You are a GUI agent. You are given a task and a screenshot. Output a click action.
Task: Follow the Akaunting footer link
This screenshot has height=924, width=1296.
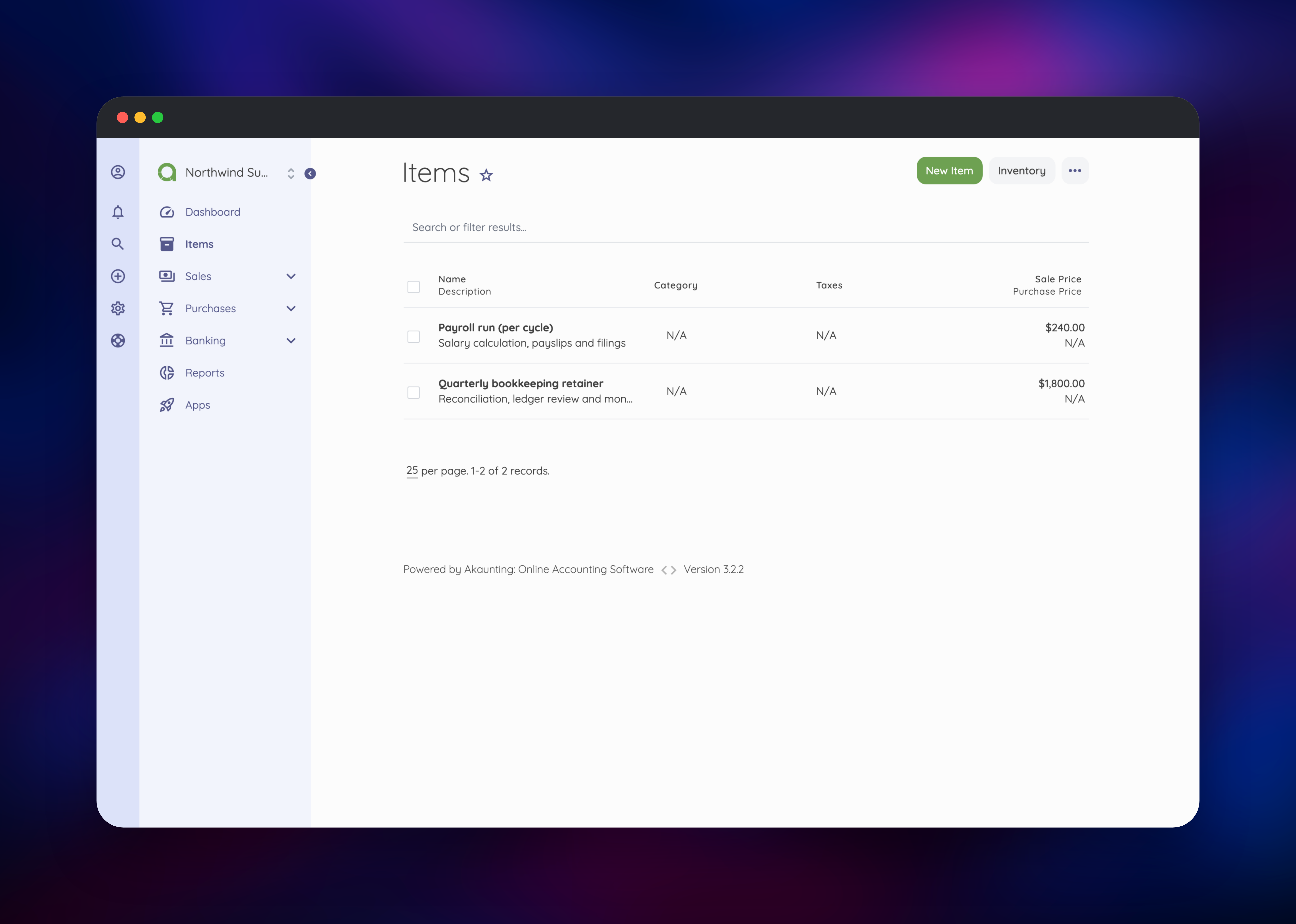click(528, 569)
